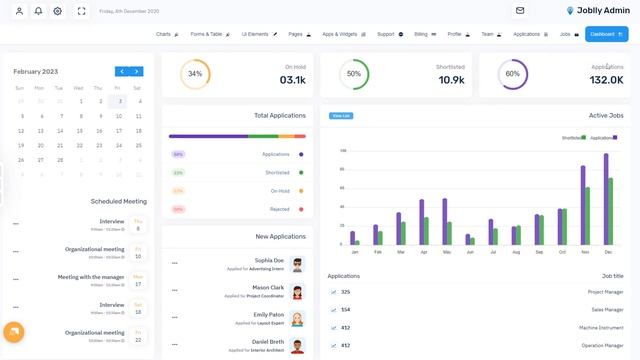The height and width of the screenshot is (360, 640).
Task: Click the 50% Shortlisted progress ring
Action: point(354,74)
